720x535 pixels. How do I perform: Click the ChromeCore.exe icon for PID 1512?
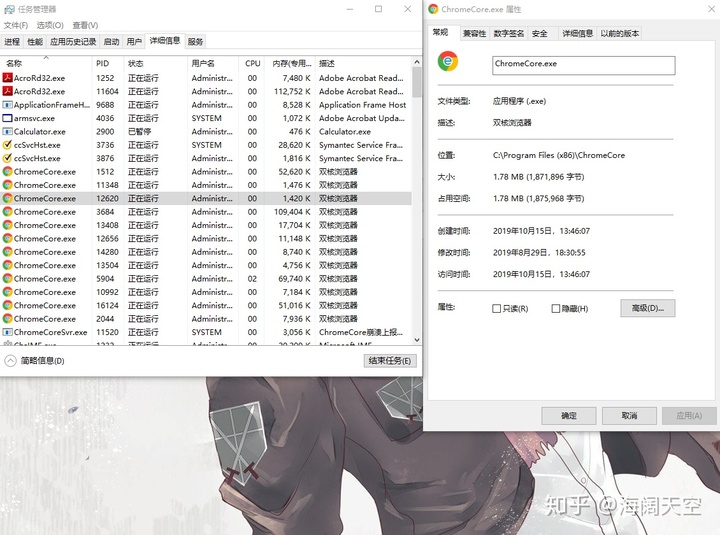coord(7,171)
